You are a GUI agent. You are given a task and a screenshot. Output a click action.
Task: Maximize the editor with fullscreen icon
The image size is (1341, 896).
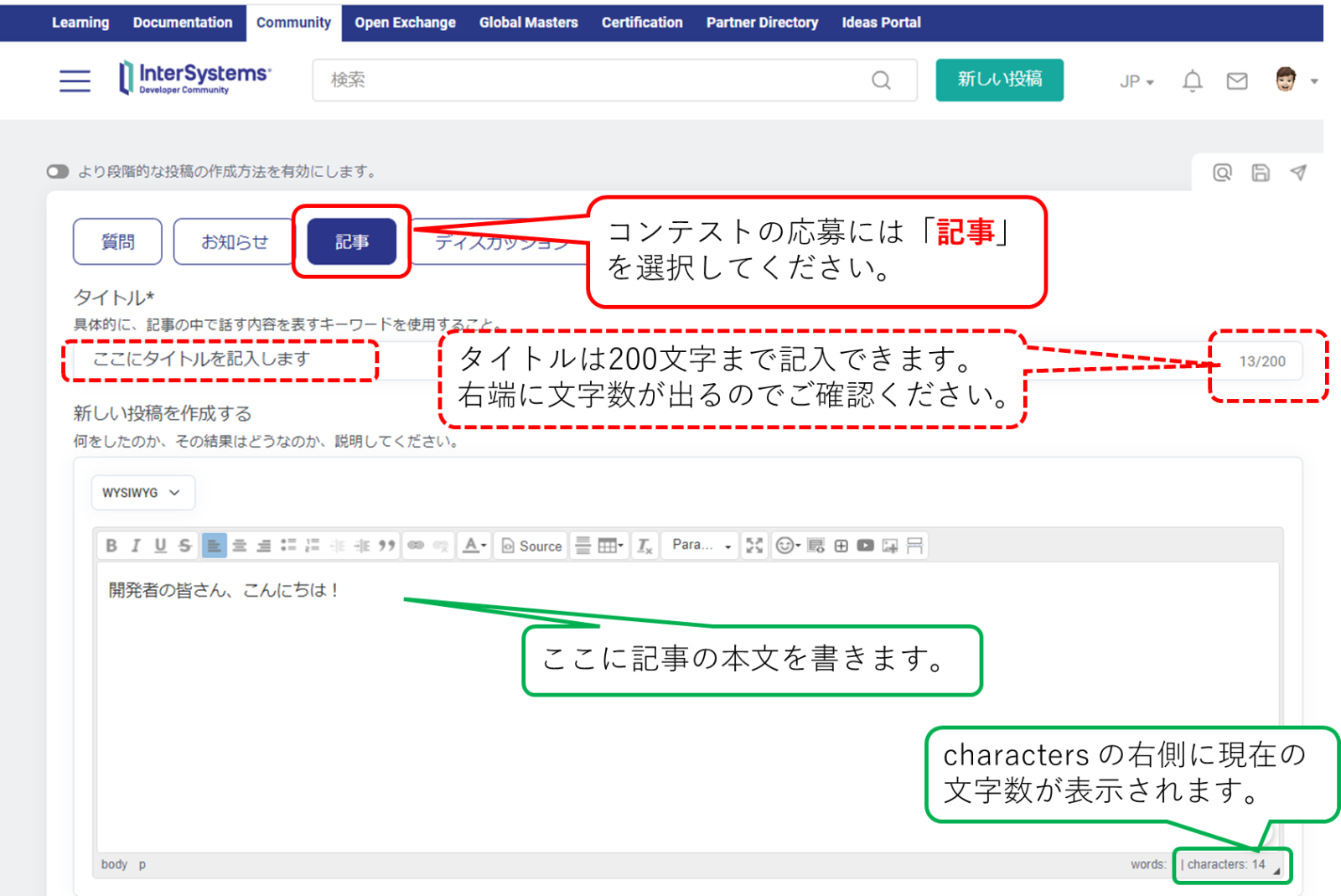754,546
